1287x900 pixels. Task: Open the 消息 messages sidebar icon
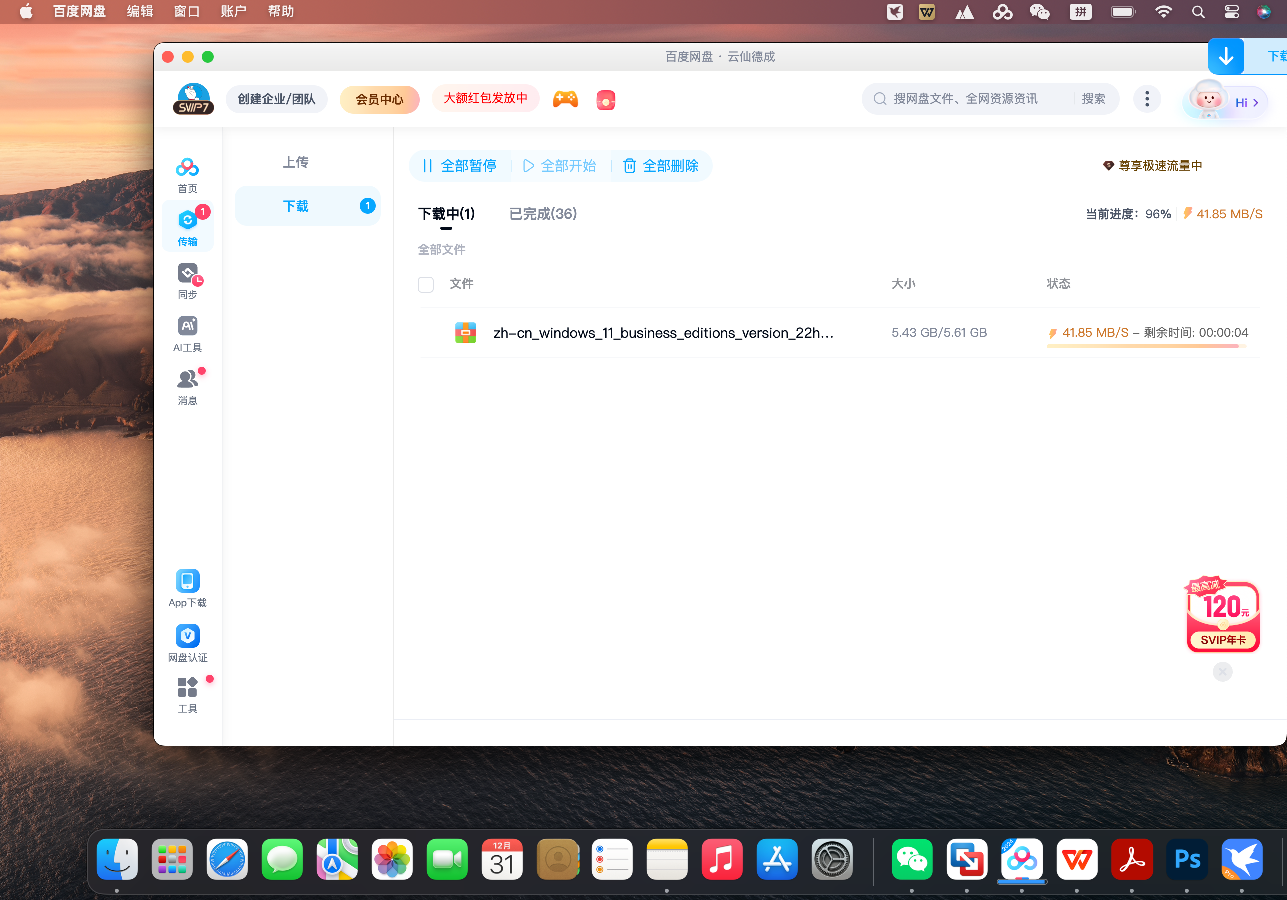(187, 386)
